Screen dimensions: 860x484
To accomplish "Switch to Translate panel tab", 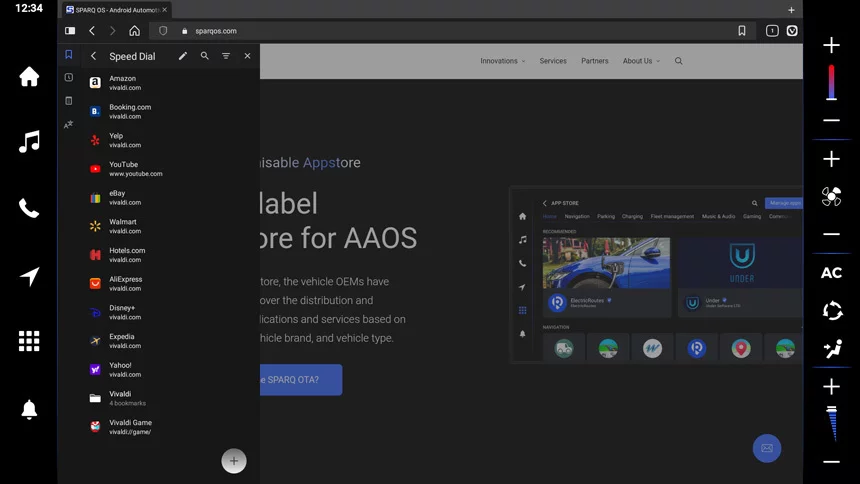I will pyautogui.click(x=69, y=125).
